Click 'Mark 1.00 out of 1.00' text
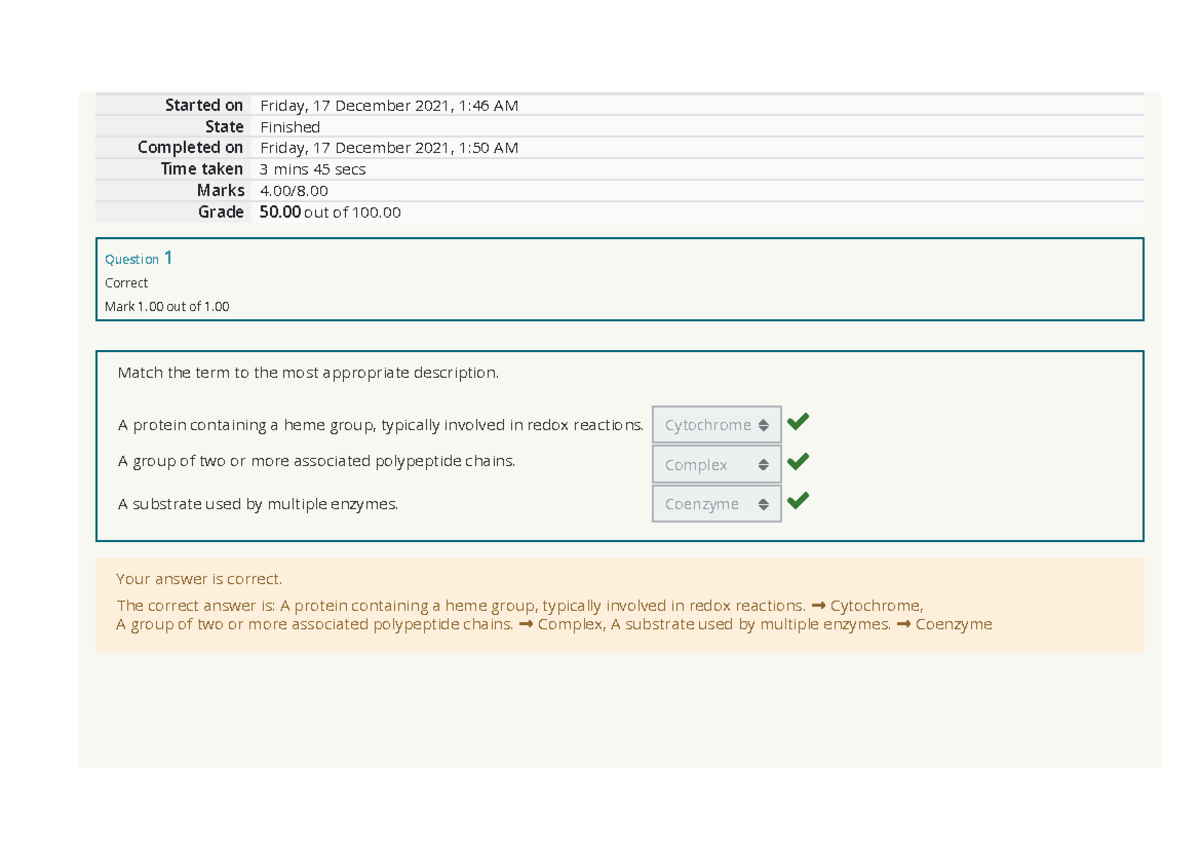Screen dimensions: 1200x848 tap(167, 307)
